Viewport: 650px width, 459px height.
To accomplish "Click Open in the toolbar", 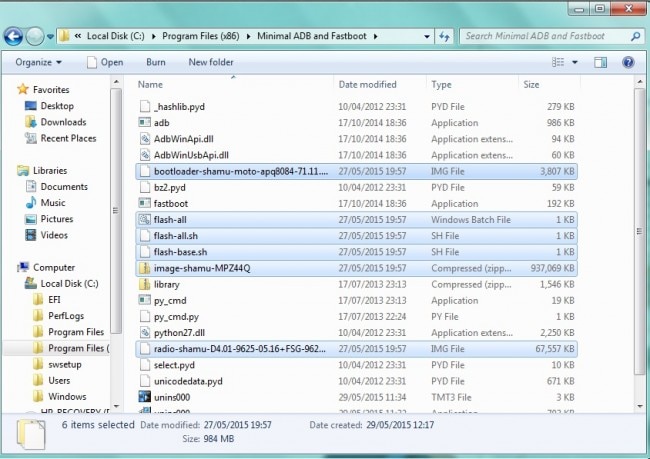I will pyautogui.click(x=105, y=62).
